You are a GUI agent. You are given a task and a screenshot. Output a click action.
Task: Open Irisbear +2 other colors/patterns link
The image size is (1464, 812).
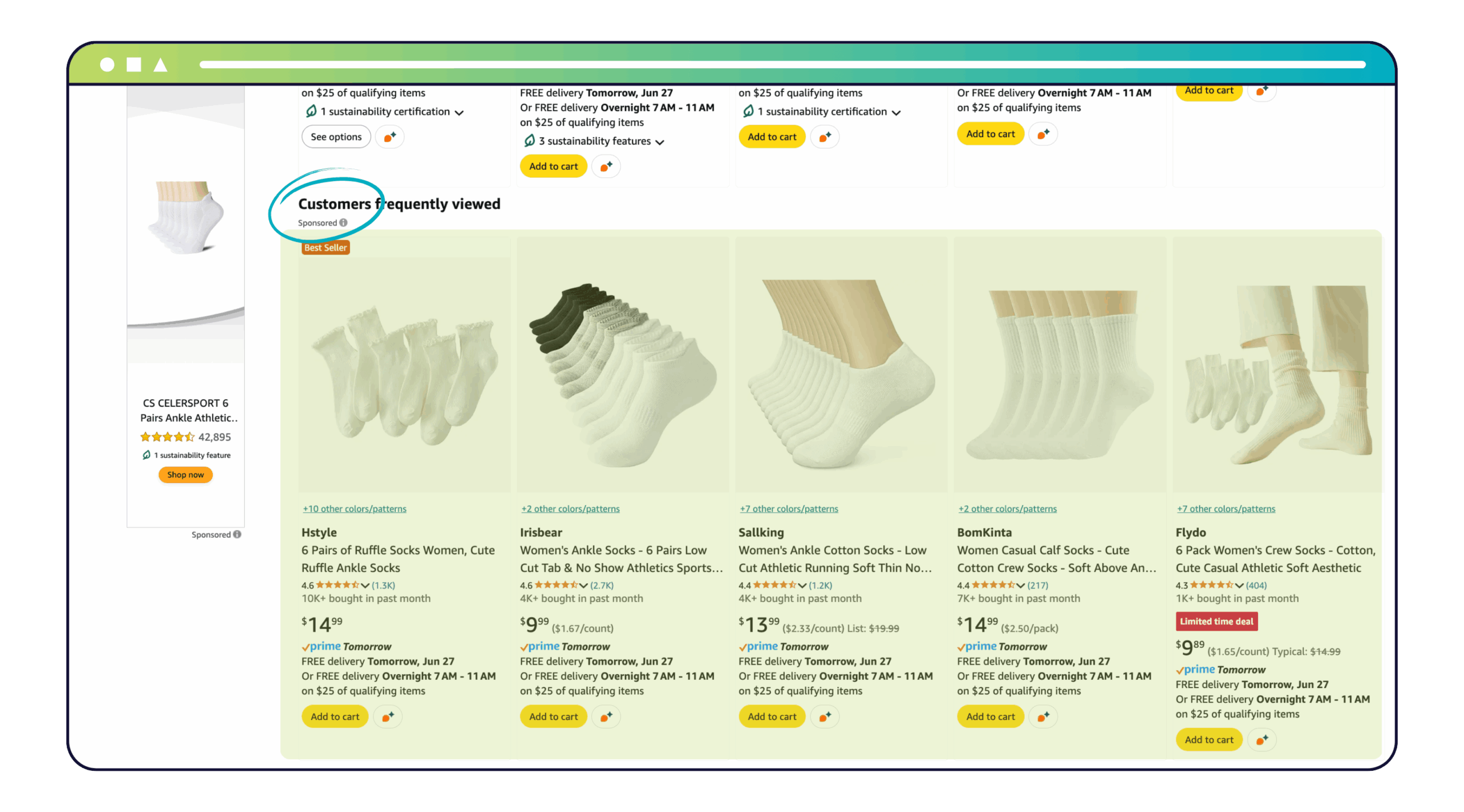(570, 509)
